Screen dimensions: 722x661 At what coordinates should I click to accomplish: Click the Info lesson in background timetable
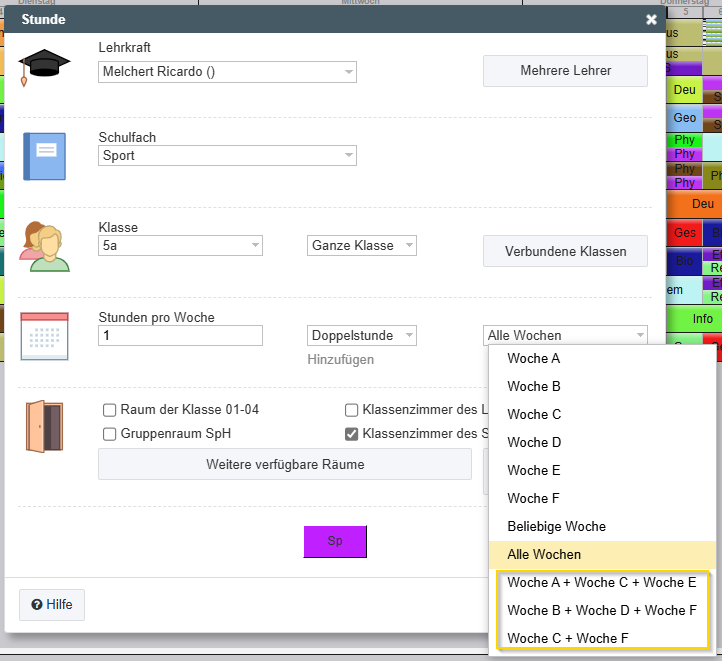[694, 319]
